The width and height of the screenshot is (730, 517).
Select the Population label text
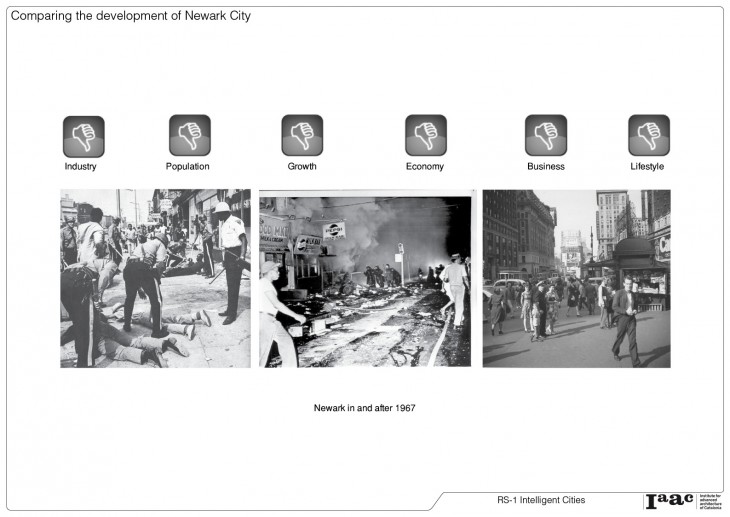(188, 167)
